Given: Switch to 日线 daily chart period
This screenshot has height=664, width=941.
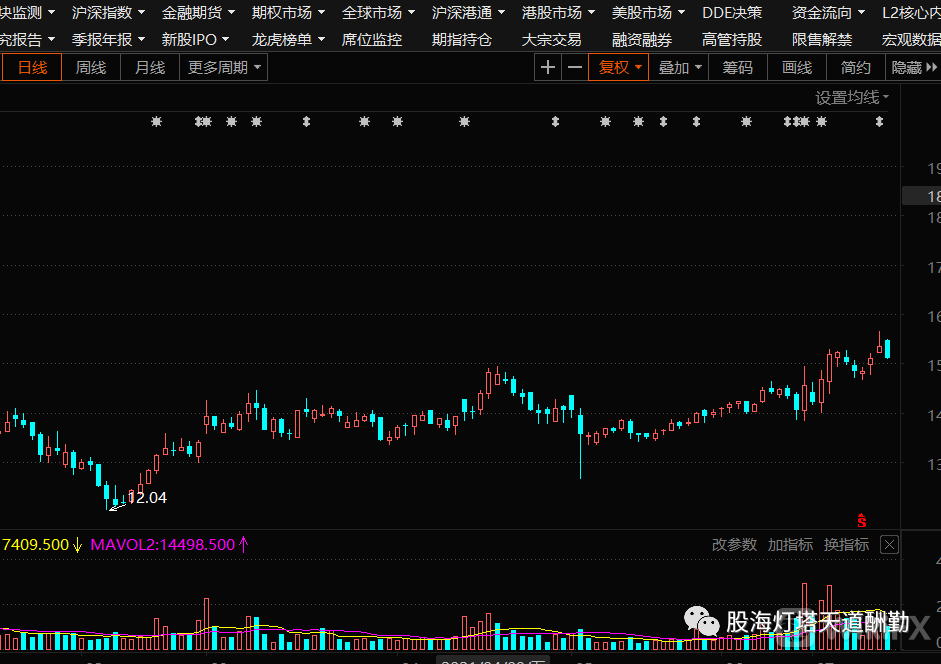Looking at the screenshot, I should click(x=32, y=67).
